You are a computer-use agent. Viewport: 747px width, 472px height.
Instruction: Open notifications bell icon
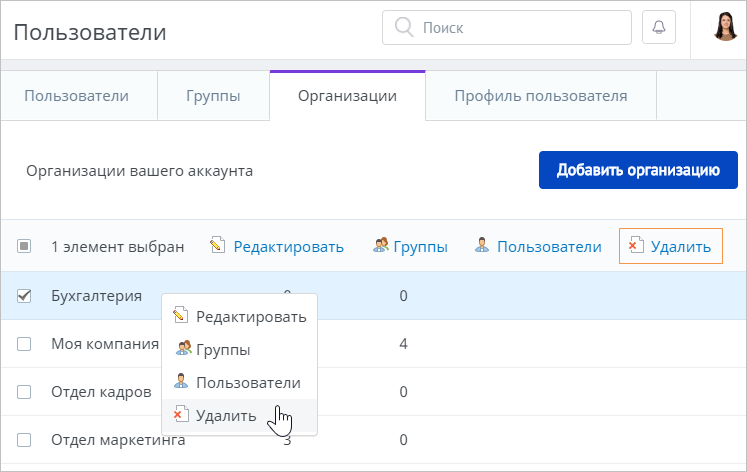pos(659,27)
